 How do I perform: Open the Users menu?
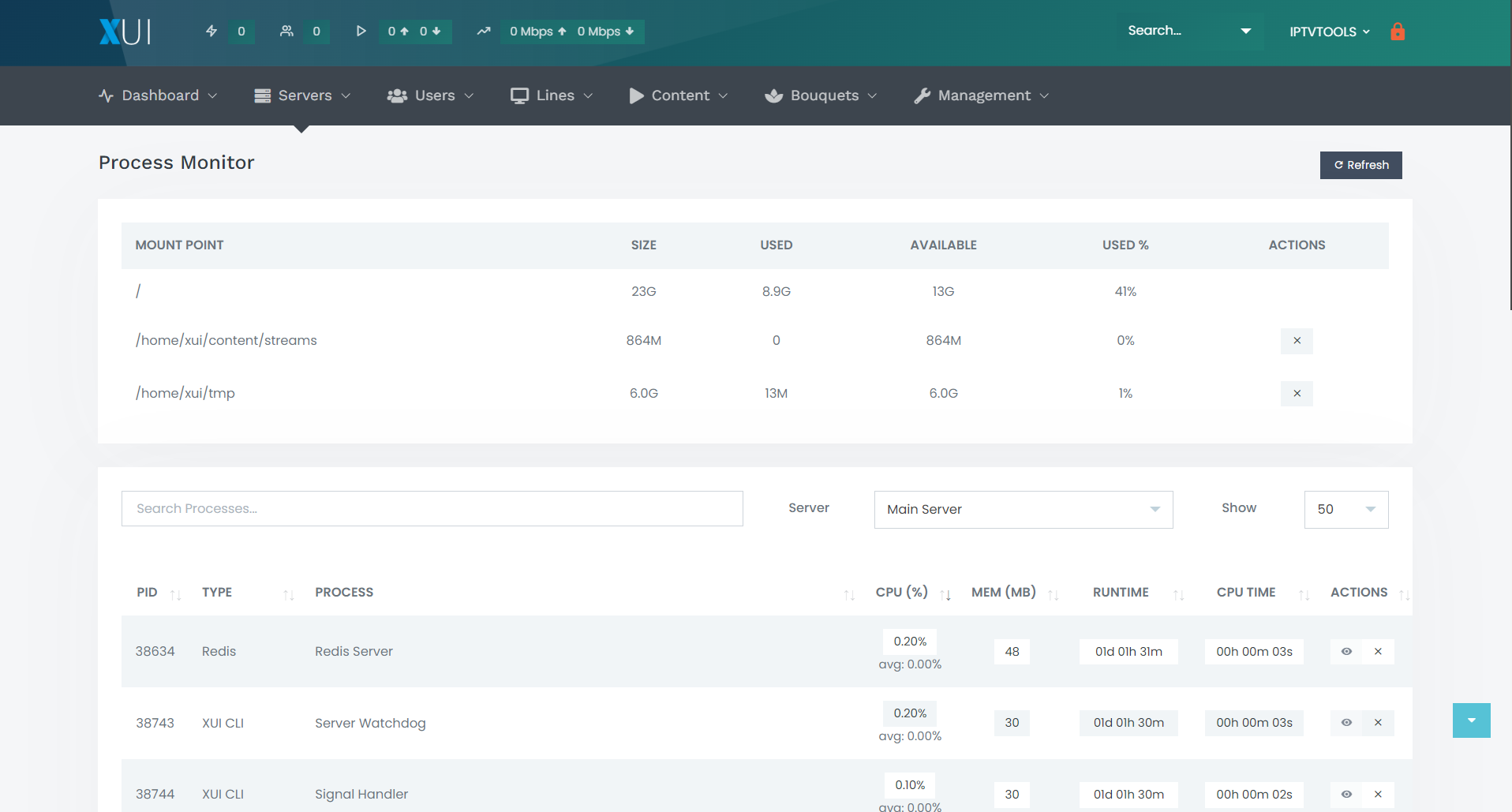pyautogui.click(x=430, y=95)
